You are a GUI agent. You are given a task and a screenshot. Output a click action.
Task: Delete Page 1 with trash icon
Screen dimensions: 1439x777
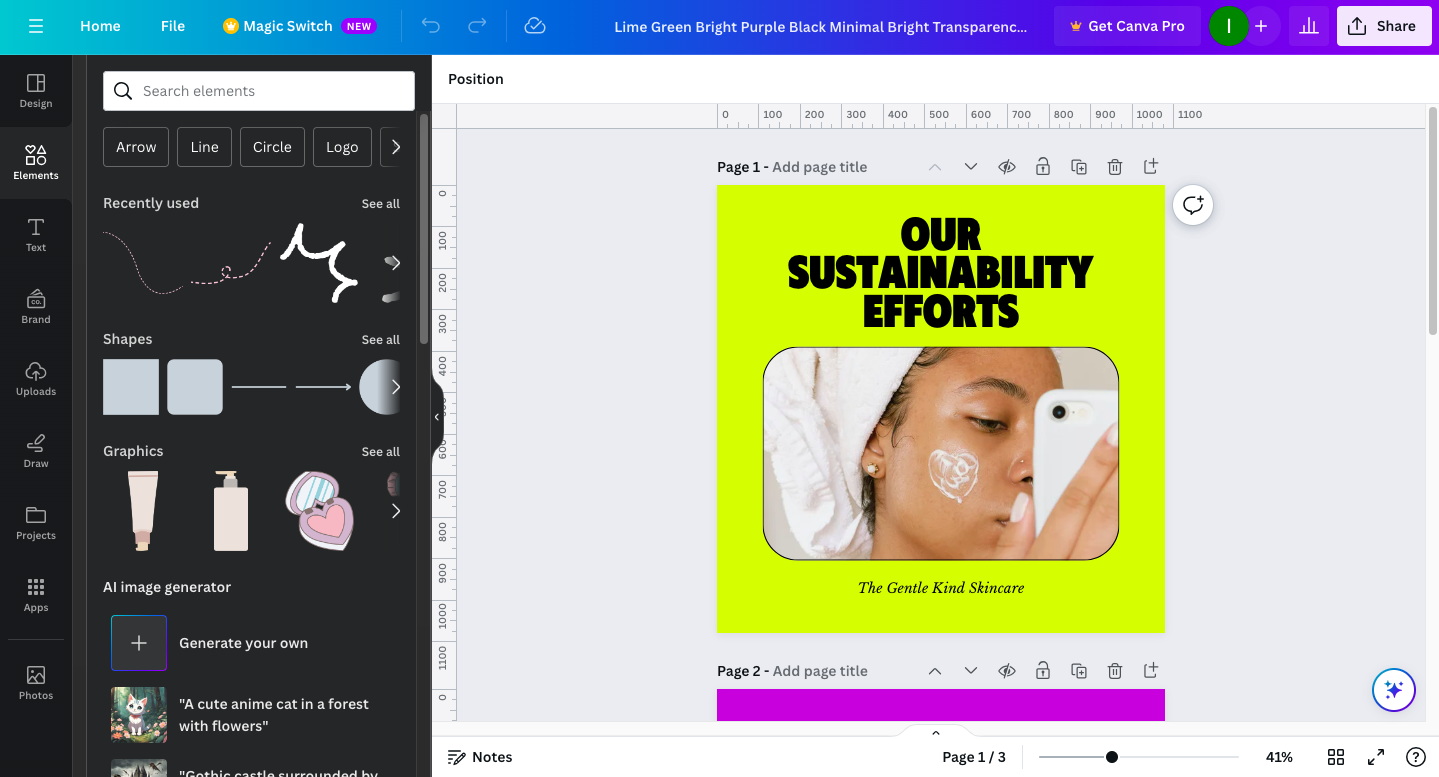coord(1115,167)
